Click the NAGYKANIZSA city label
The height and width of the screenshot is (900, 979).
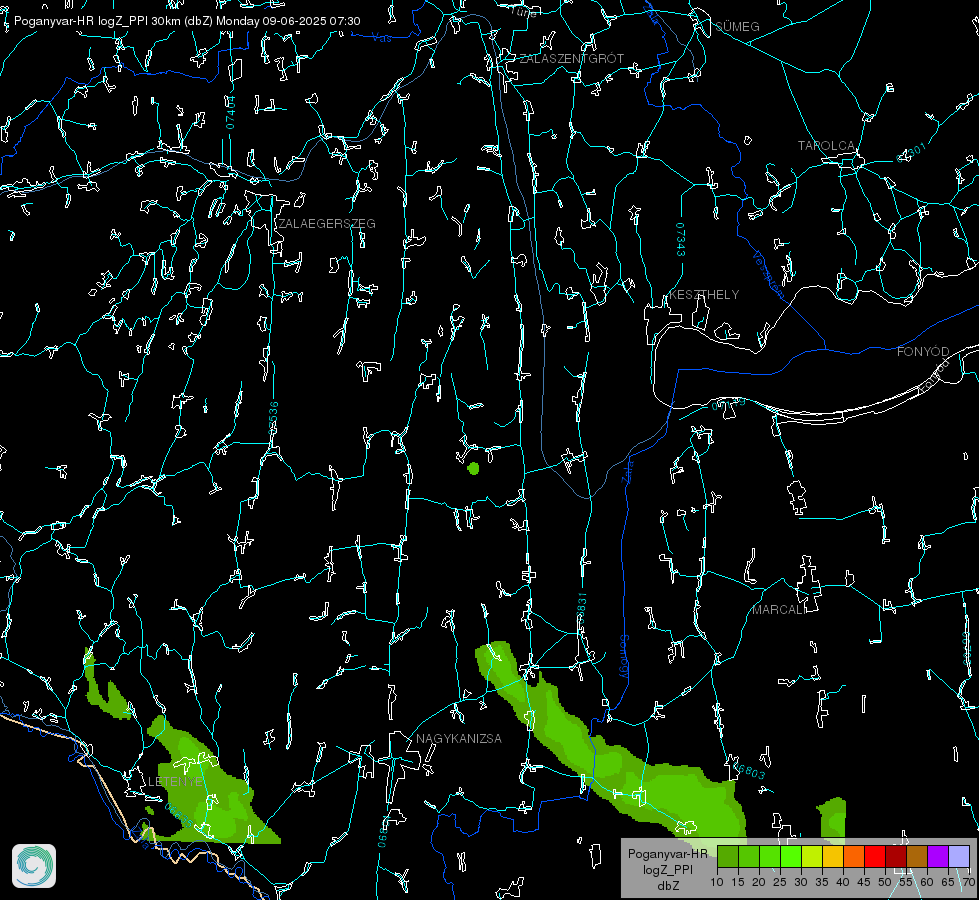pyautogui.click(x=459, y=739)
